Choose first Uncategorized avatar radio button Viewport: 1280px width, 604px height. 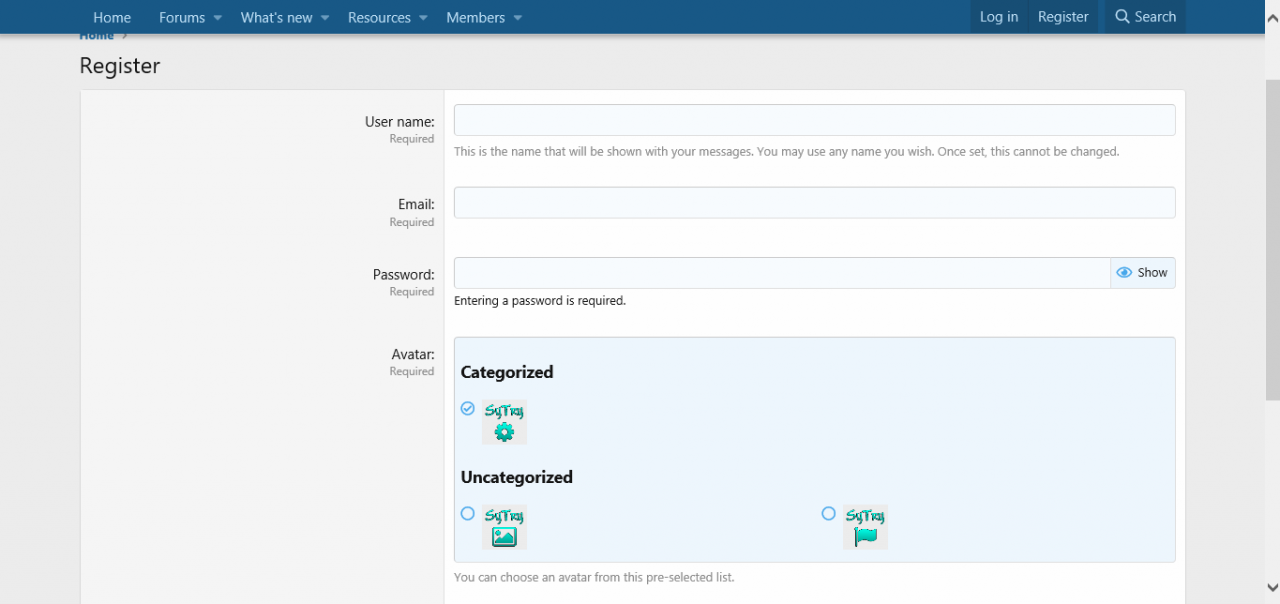467,513
